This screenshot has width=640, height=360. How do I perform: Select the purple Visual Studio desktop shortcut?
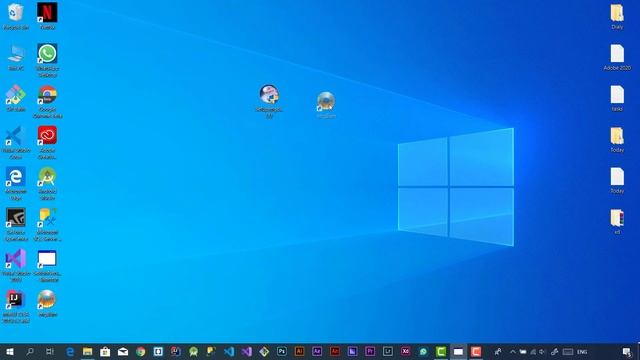[16, 265]
